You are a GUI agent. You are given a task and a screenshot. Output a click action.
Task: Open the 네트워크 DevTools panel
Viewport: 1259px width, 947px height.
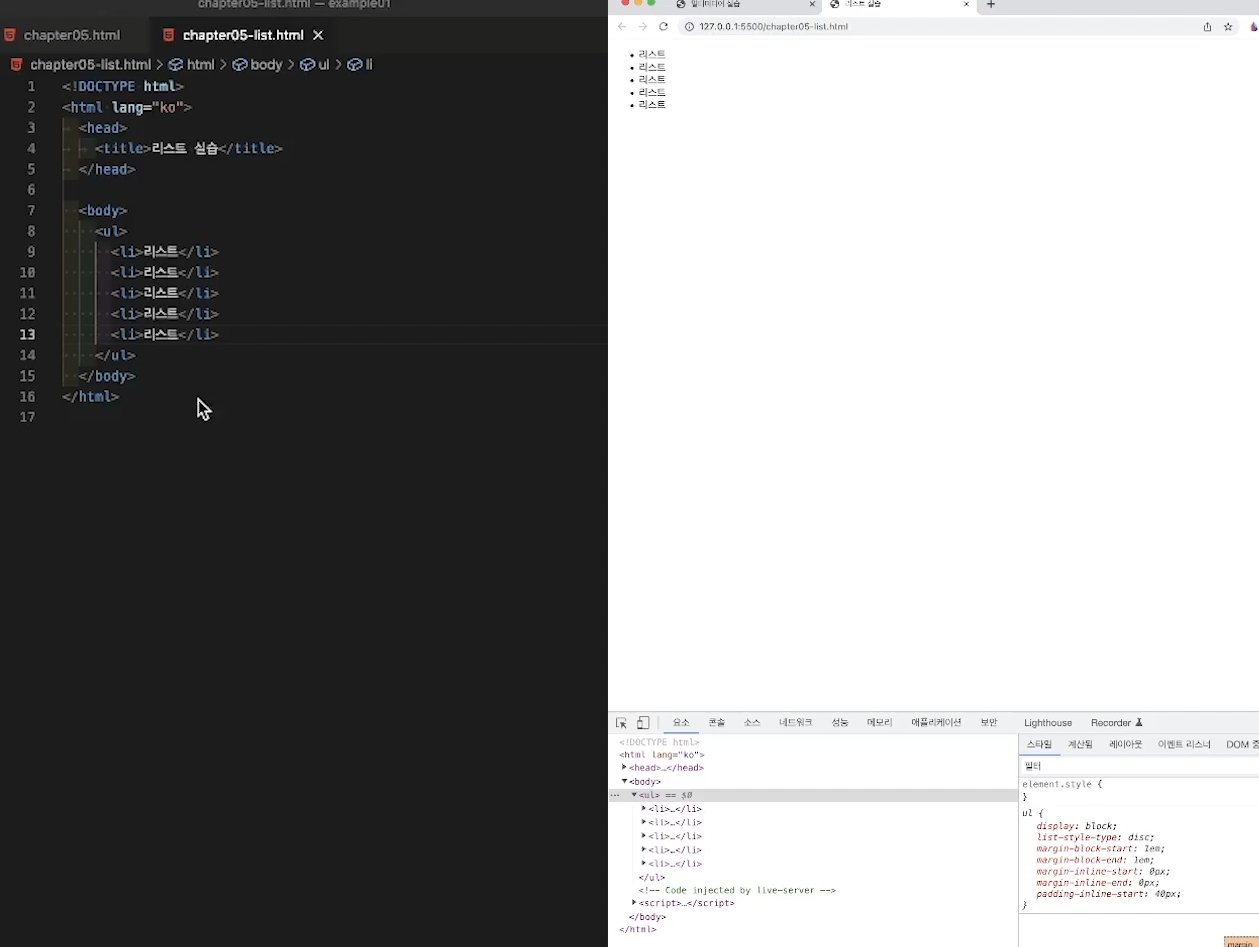click(796, 722)
